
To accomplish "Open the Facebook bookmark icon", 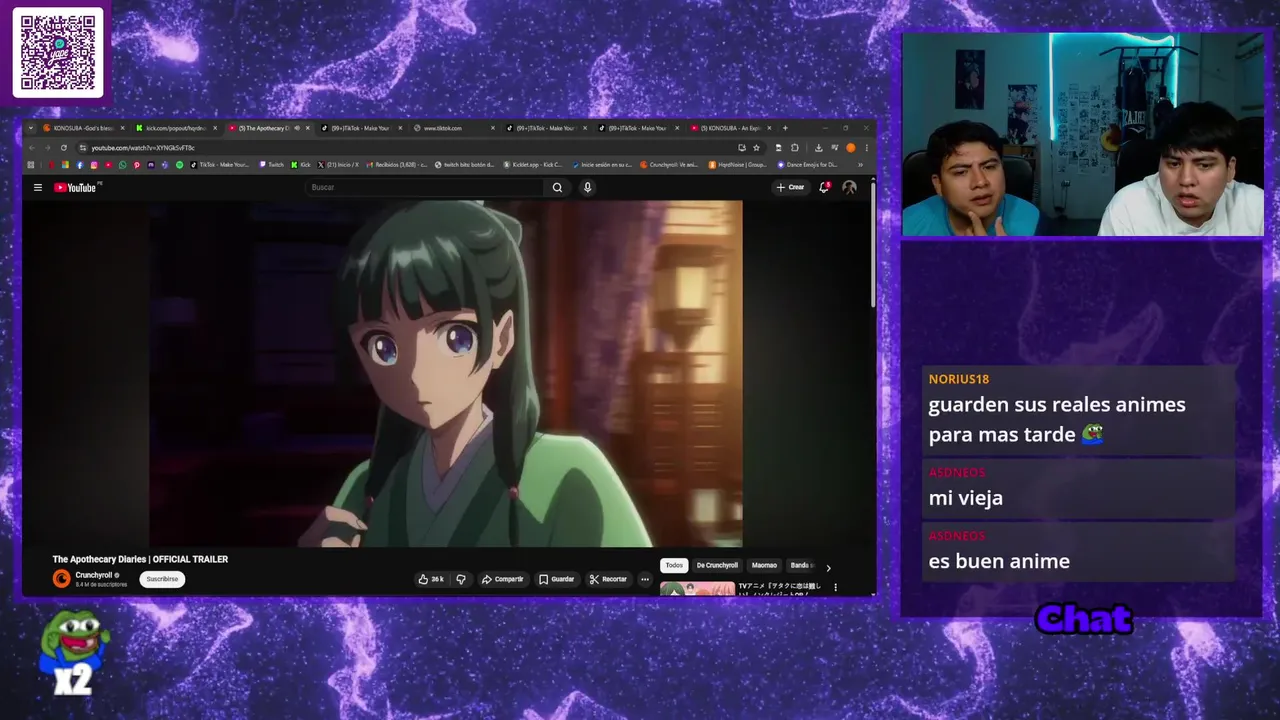I will pyautogui.click(x=80, y=165).
